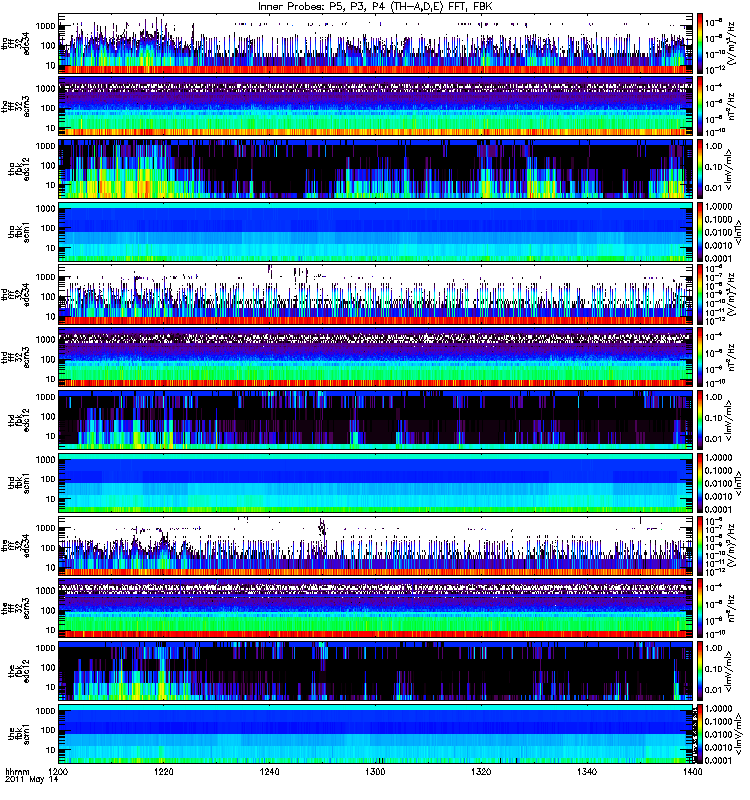Screen dimensions: 750x800
Task: Click the color bar beside tha edc34 panel
Action: point(700,43)
